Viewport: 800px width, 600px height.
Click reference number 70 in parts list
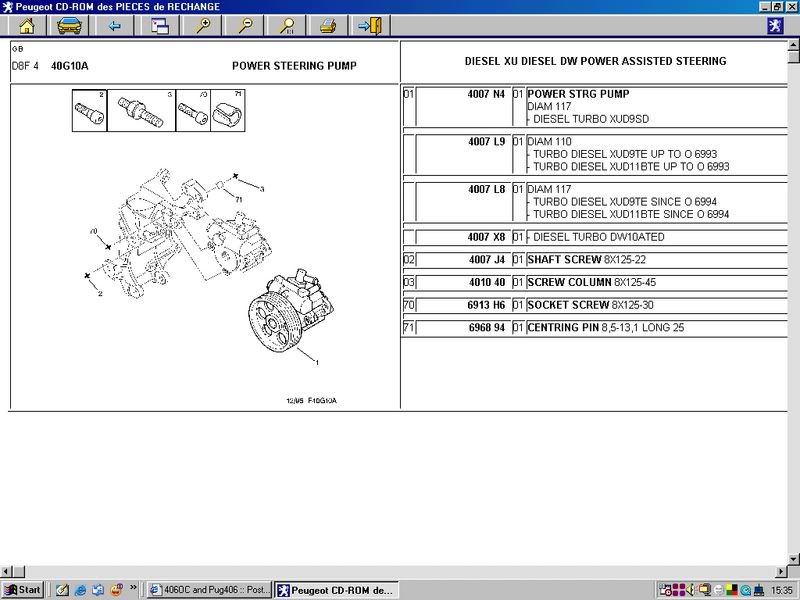tap(409, 305)
